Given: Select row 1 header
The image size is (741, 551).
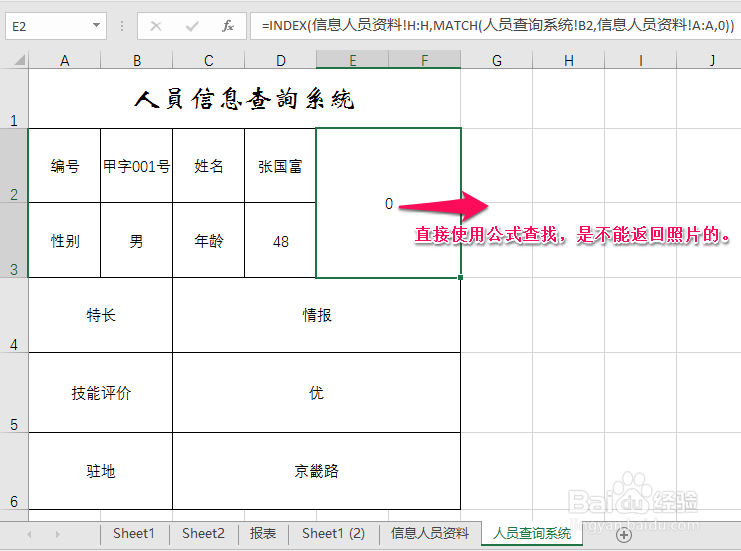Looking at the screenshot, I should click(x=14, y=99).
